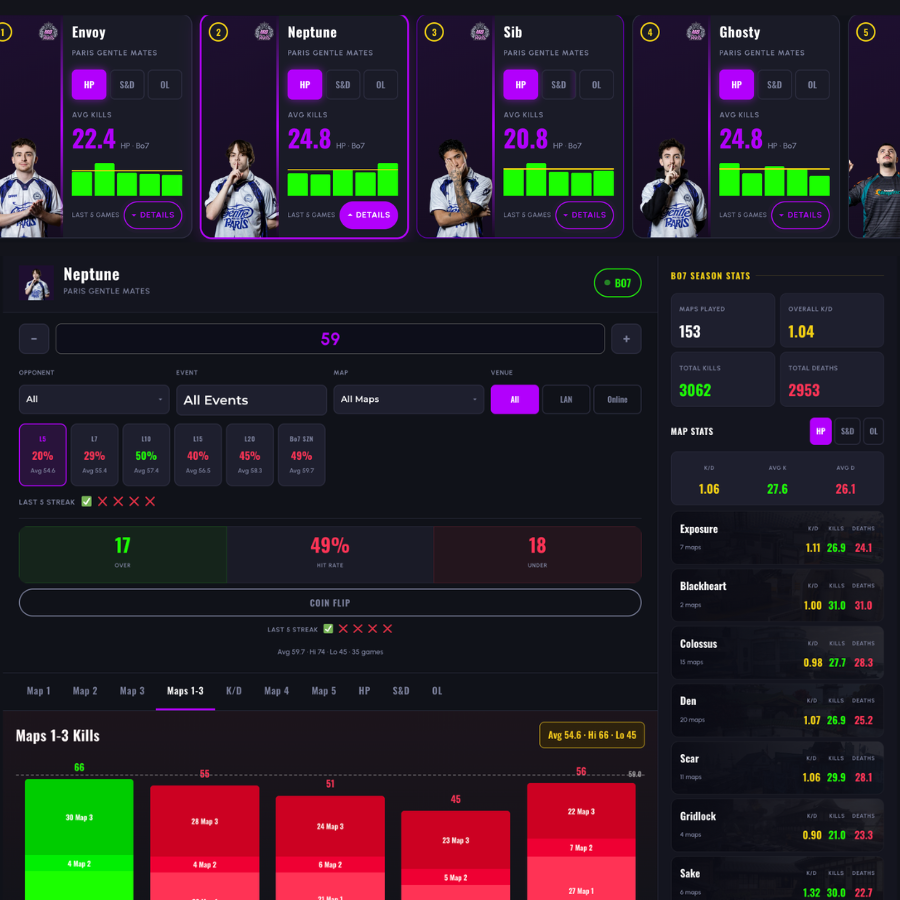This screenshot has height=900, width=900.
Task: Select HP in Map Stats
Action: click(821, 431)
